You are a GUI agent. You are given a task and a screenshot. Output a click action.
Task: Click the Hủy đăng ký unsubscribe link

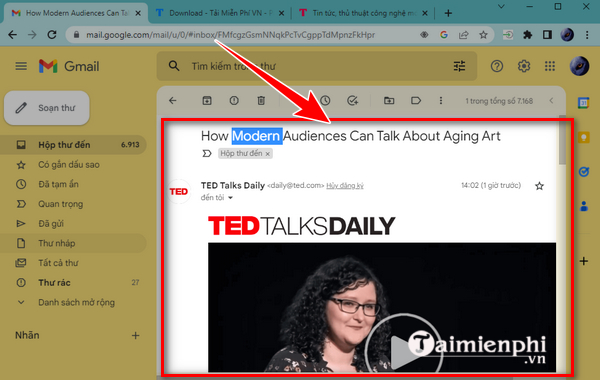pos(345,186)
